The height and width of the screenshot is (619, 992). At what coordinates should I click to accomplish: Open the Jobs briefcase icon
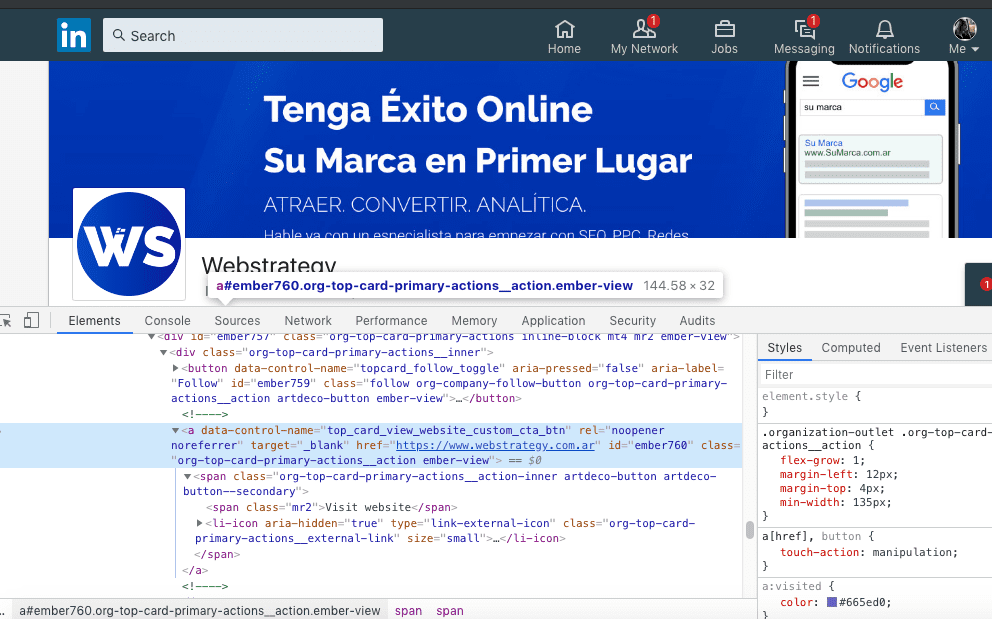click(724, 37)
